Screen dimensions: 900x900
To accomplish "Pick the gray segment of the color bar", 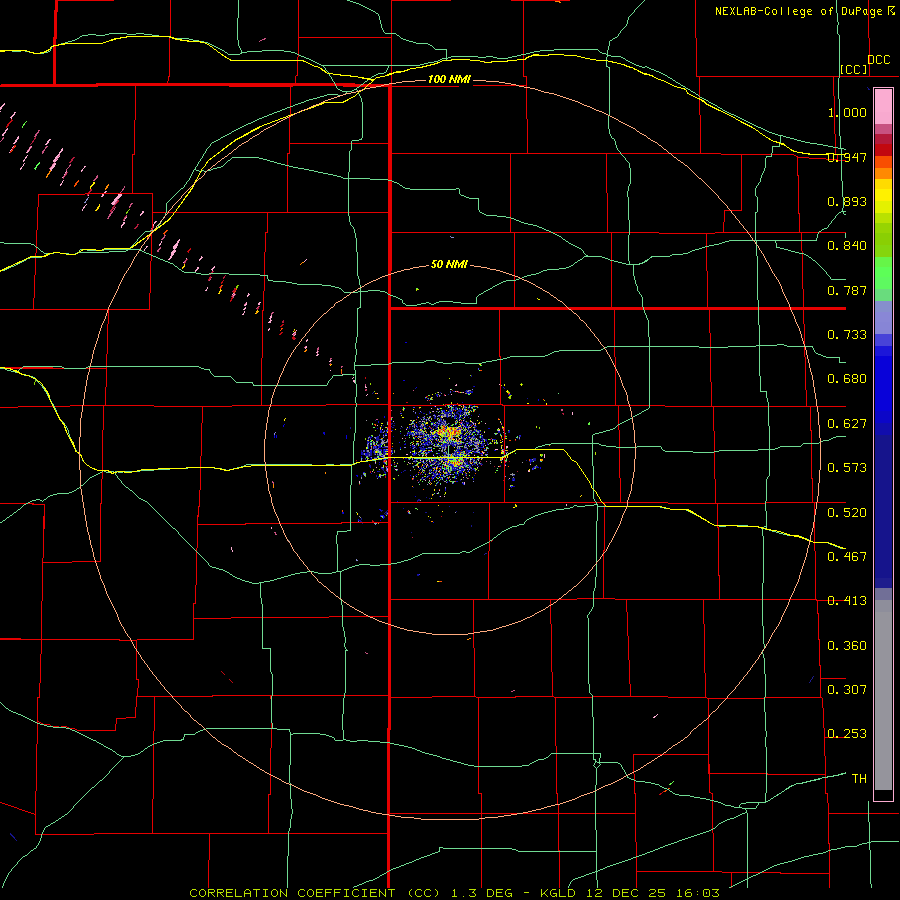I will [x=883, y=695].
